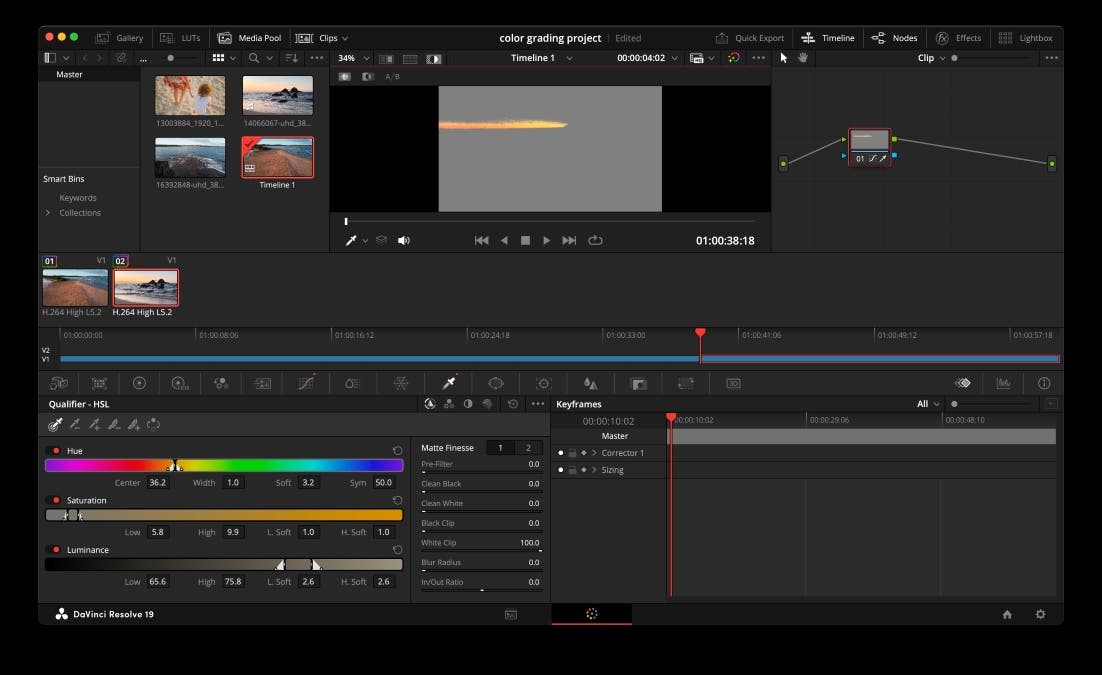The image size is (1102, 675).
Task: Disable the Hue qualifier channel
Action: pos(56,450)
